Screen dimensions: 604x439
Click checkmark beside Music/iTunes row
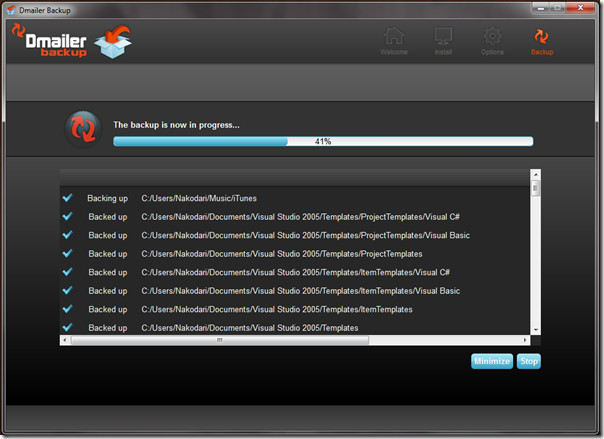67,198
